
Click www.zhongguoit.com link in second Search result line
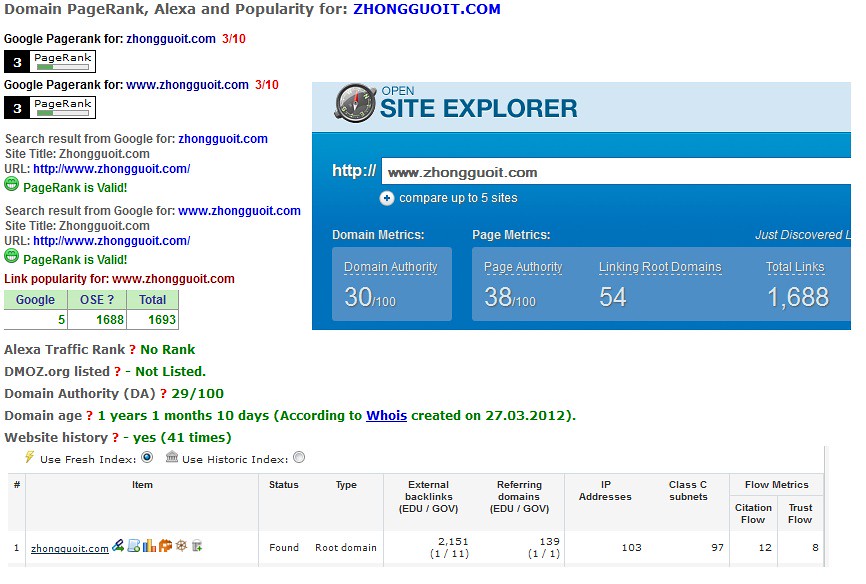pyautogui.click(x=240, y=211)
